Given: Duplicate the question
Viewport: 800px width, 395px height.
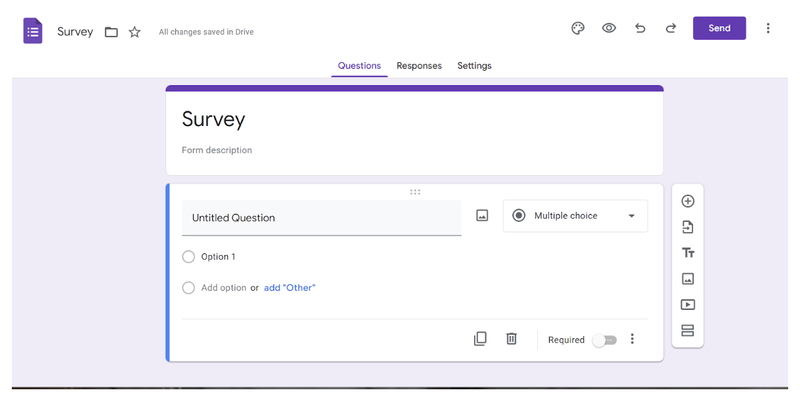Looking at the screenshot, I should click(x=480, y=339).
